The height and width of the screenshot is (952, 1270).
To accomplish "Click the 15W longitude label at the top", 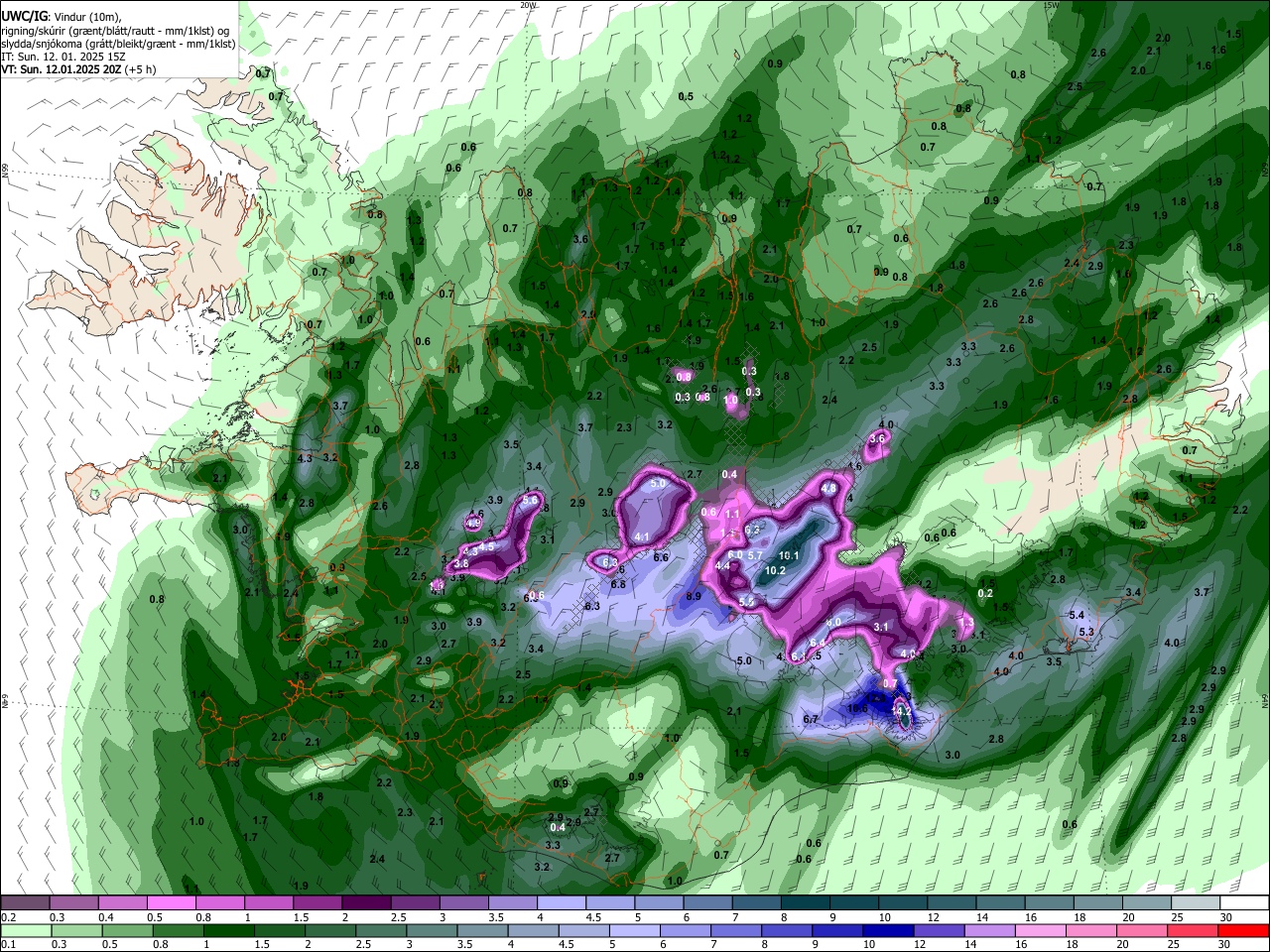I will (1051, 5).
